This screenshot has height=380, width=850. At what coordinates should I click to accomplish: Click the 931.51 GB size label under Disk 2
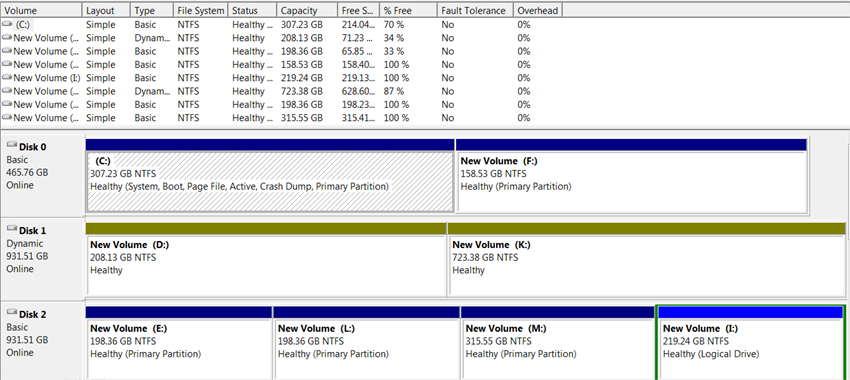[x=27, y=340]
